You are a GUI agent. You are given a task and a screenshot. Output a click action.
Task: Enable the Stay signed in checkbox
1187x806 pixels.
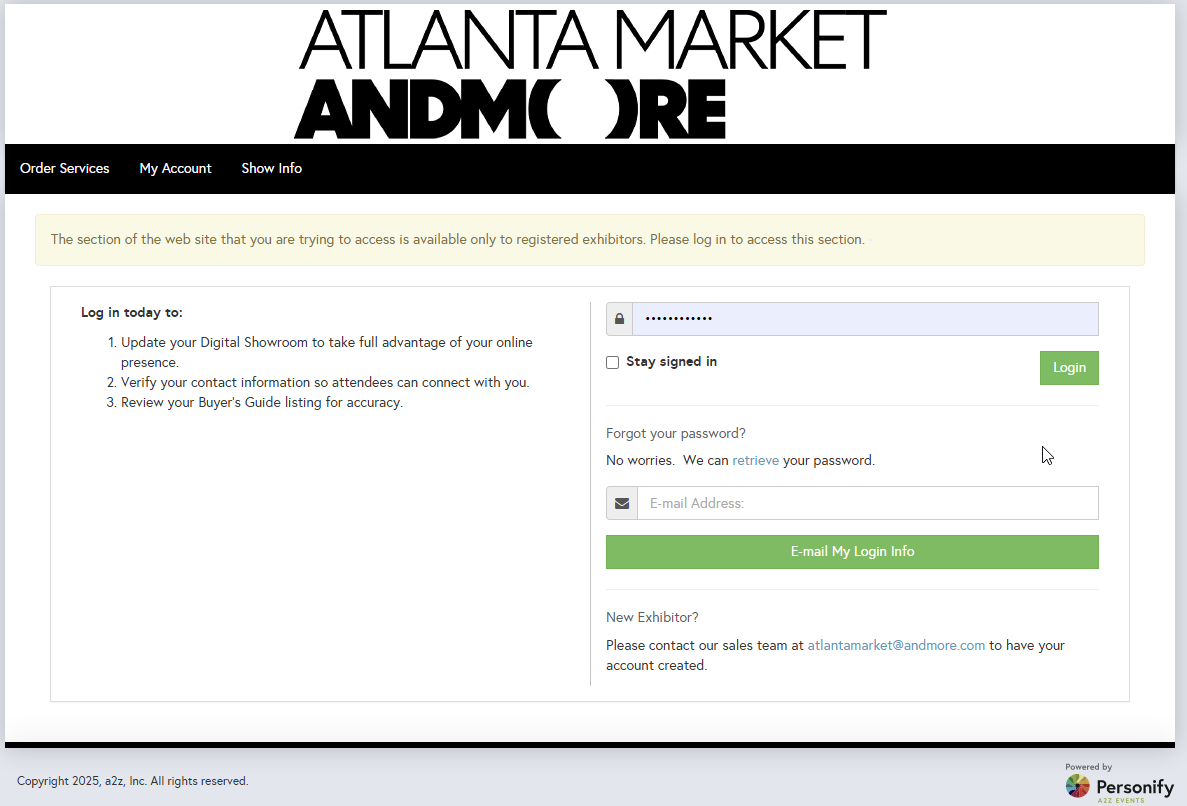(x=612, y=363)
